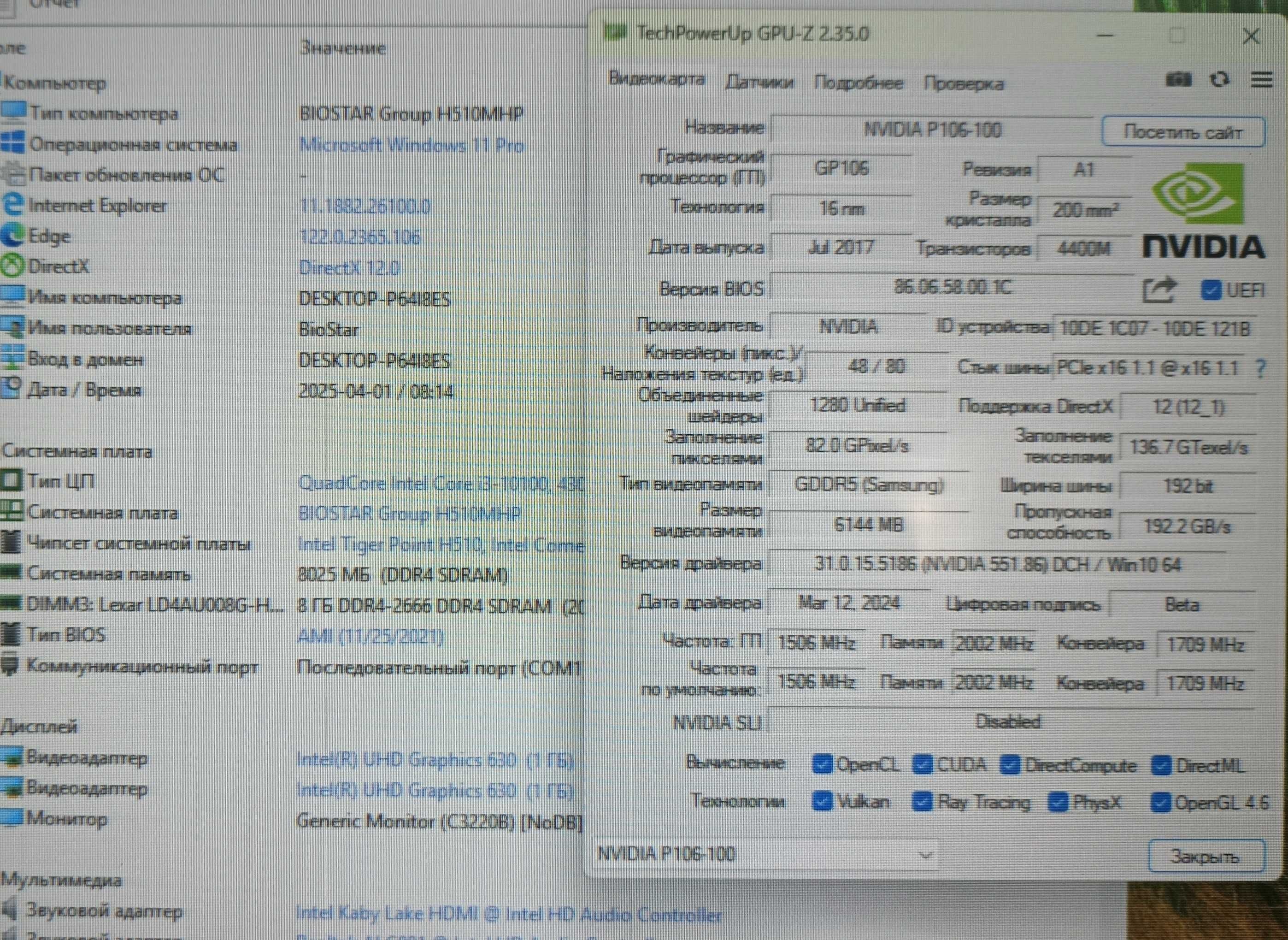The image size is (1288, 940).
Task: Switch to the Проверка tab
Action: tap(963, 84)
